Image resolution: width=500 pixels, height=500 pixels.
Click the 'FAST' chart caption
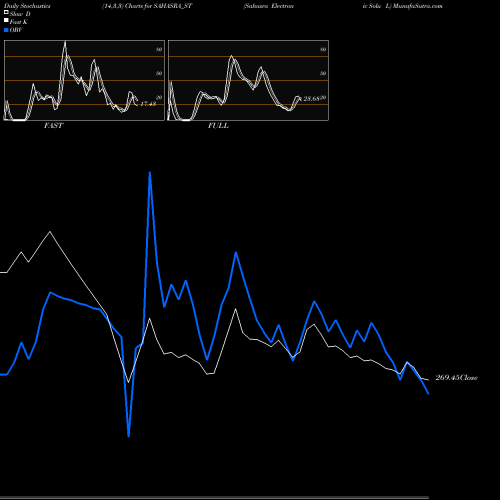coord(53,126)
